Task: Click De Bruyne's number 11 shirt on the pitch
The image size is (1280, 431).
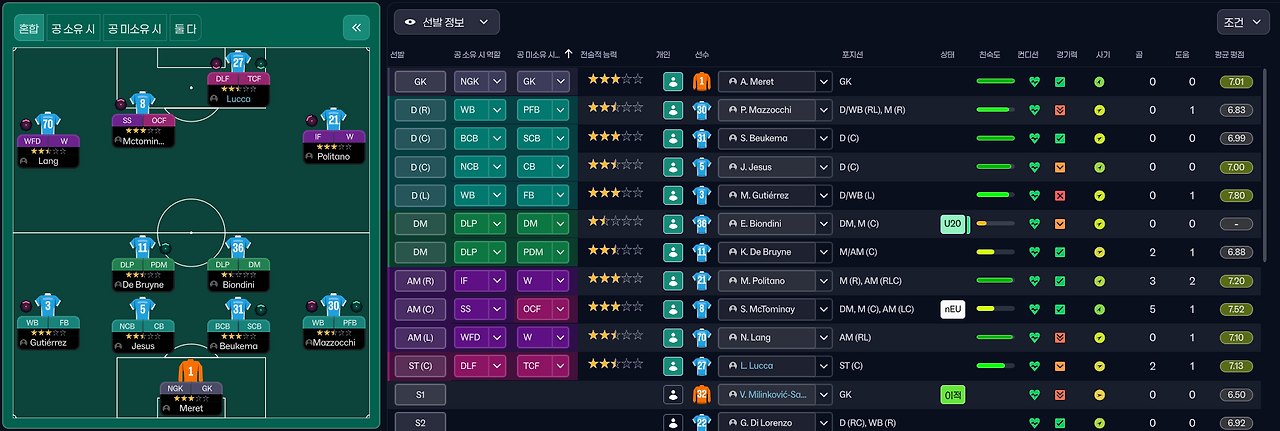Action: click(x=143, y=248)
